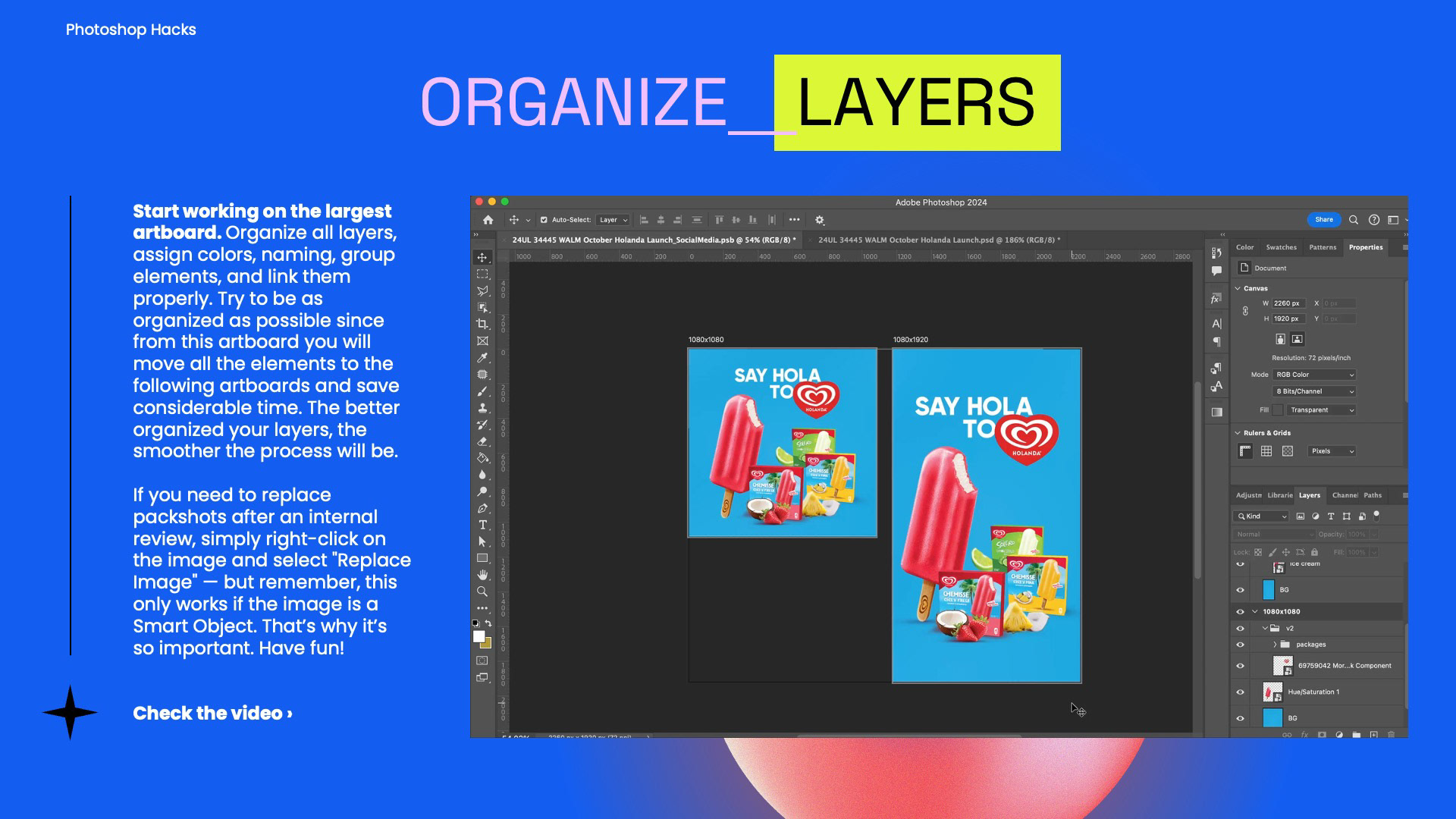Hide the packages group layer

pyautogui.click(x=1241, y=645)
